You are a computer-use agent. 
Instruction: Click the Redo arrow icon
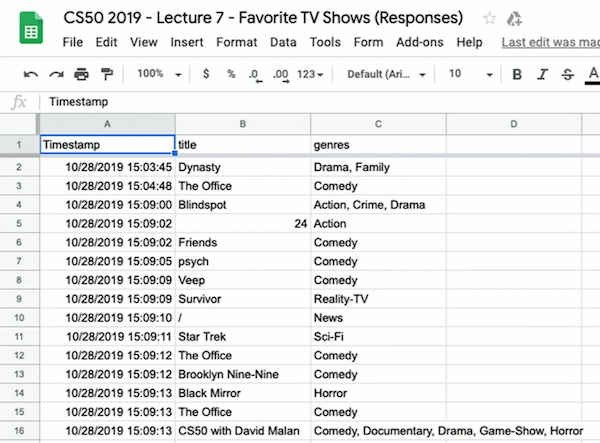point(56,74)
